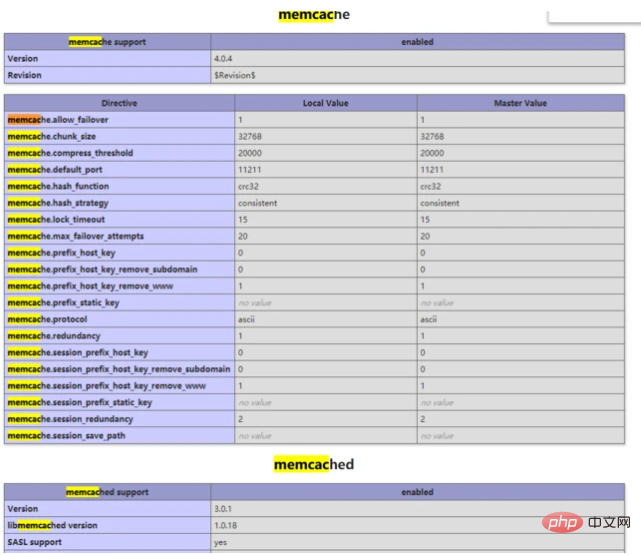
Task: Click local value 32768 for chunk_size
Action: (x=250, y=137)
